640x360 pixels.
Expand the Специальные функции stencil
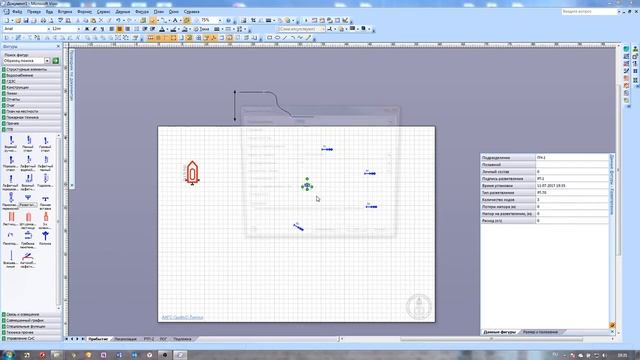pyautogui.click(x=31, y=327)
